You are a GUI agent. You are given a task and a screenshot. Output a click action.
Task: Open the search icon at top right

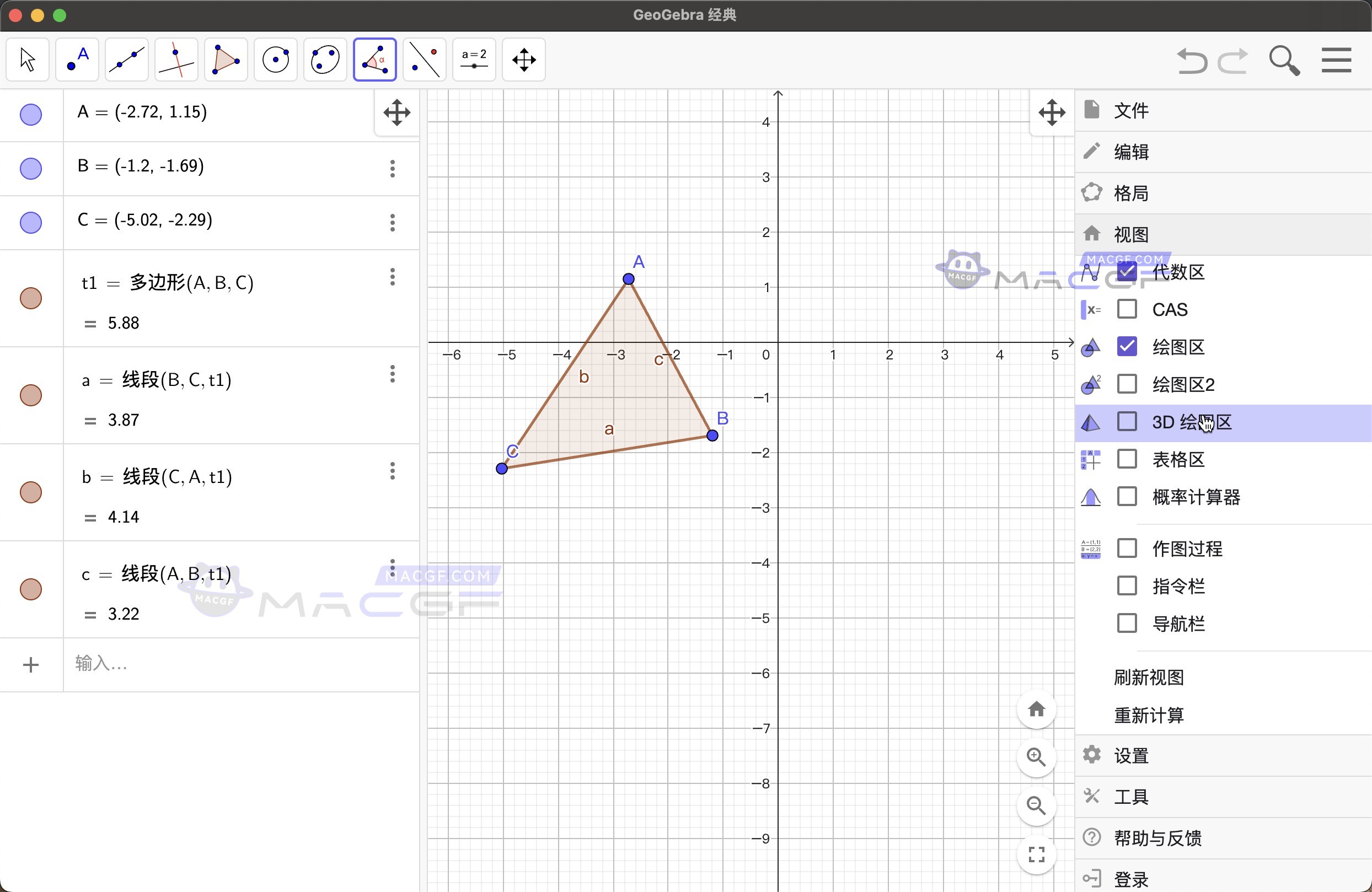tap(1284, 60)
